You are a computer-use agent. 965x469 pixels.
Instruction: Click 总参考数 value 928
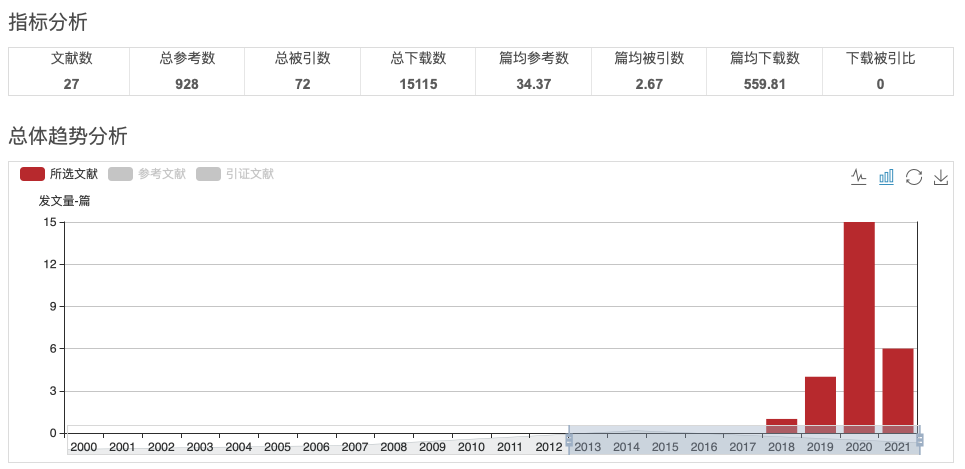coord(186,84)
